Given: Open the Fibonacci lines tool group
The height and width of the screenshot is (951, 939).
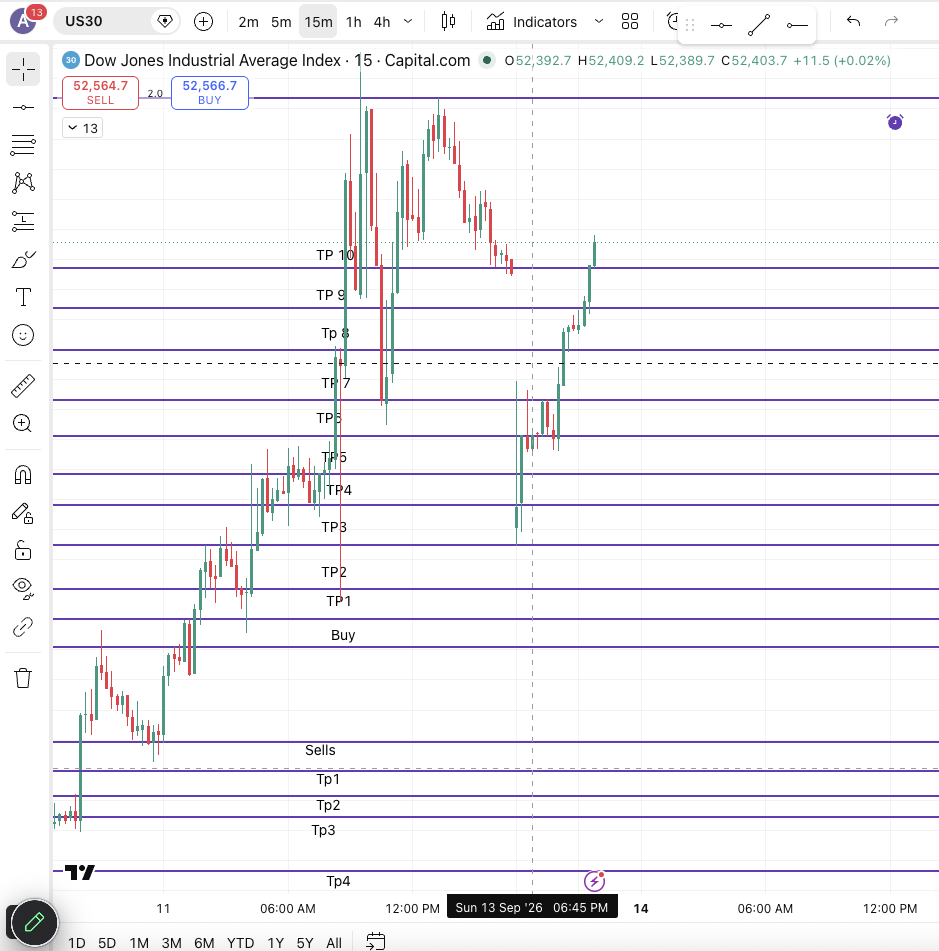Looking at the screenshot, I should (23, 145).
